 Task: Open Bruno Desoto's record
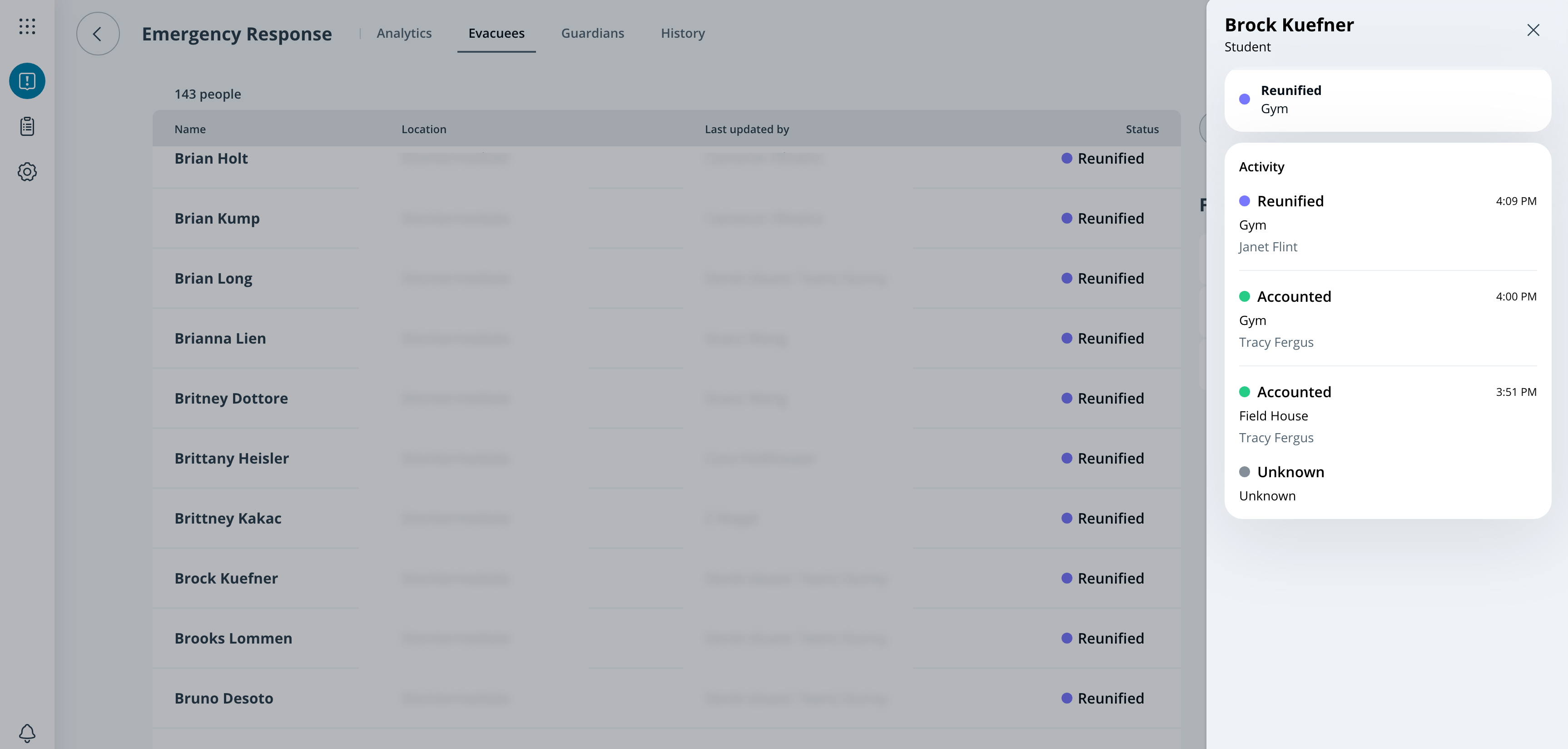pyautogui.click(x=223, y=699)
